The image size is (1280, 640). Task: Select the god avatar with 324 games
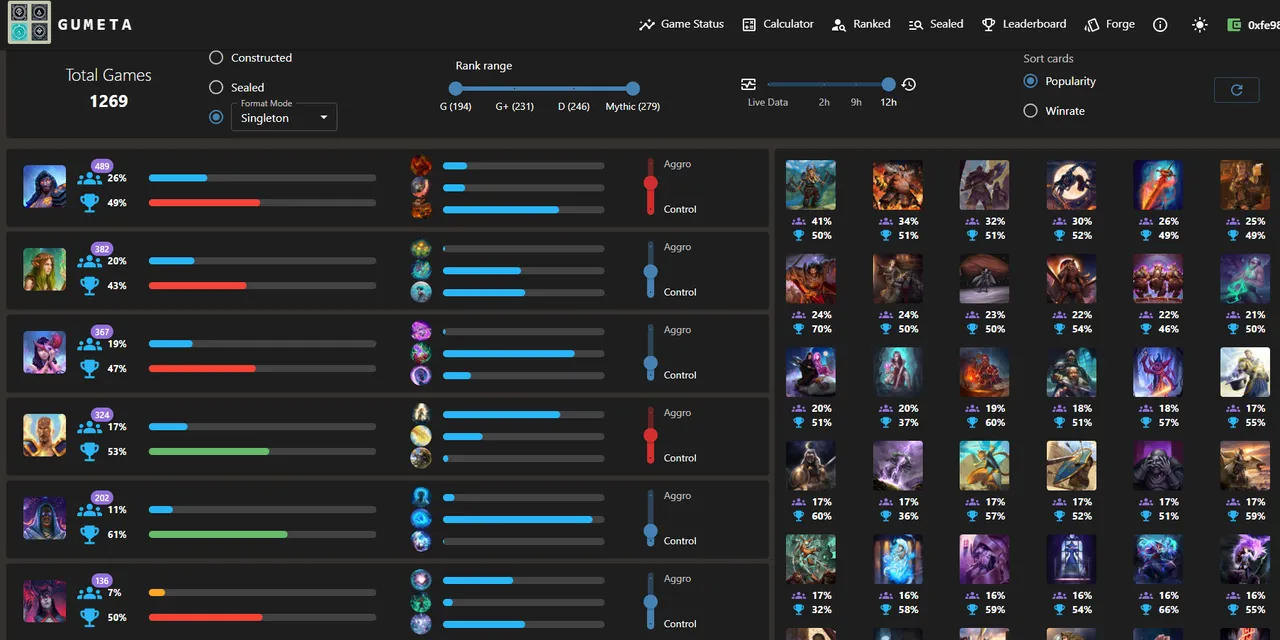45,435
